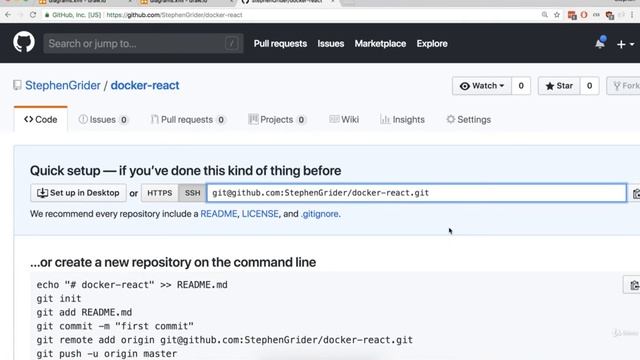Image resolution: width=640 pixels, height=360 pixels.
Task: Click the browser back arrow
Action: [8, 15]
